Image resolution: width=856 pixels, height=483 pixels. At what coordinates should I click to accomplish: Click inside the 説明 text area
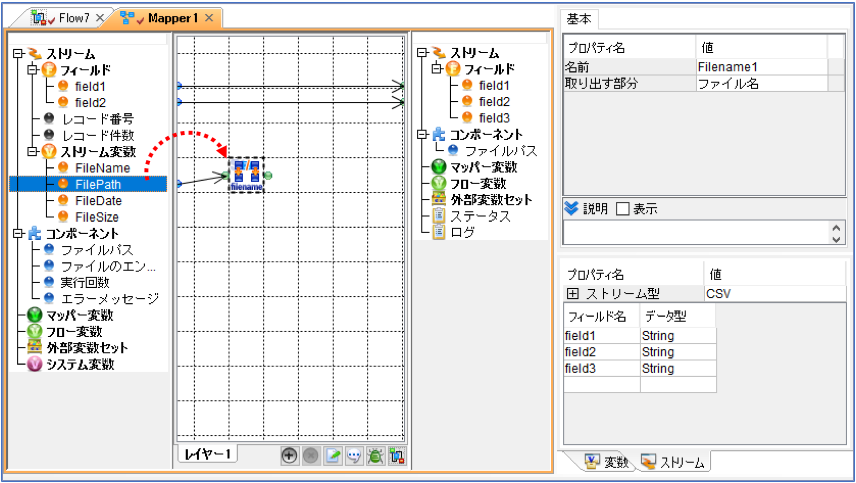point(696,233)
